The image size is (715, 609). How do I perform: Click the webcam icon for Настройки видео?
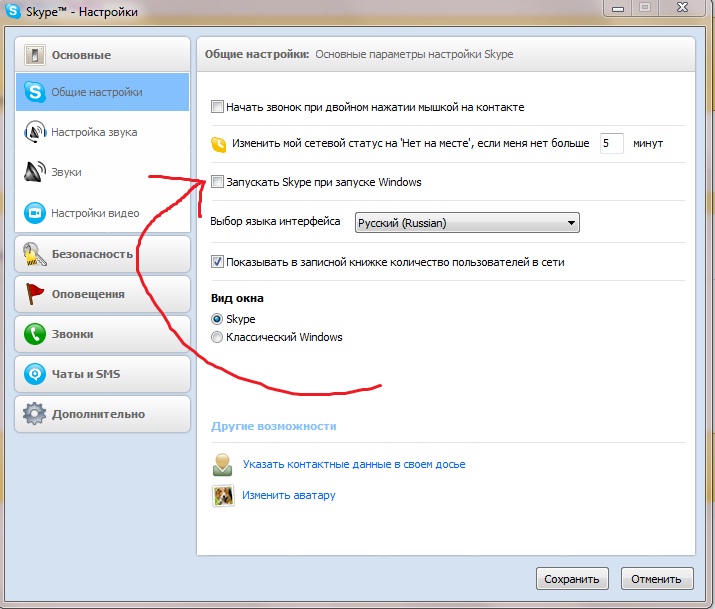click(35, 213)
